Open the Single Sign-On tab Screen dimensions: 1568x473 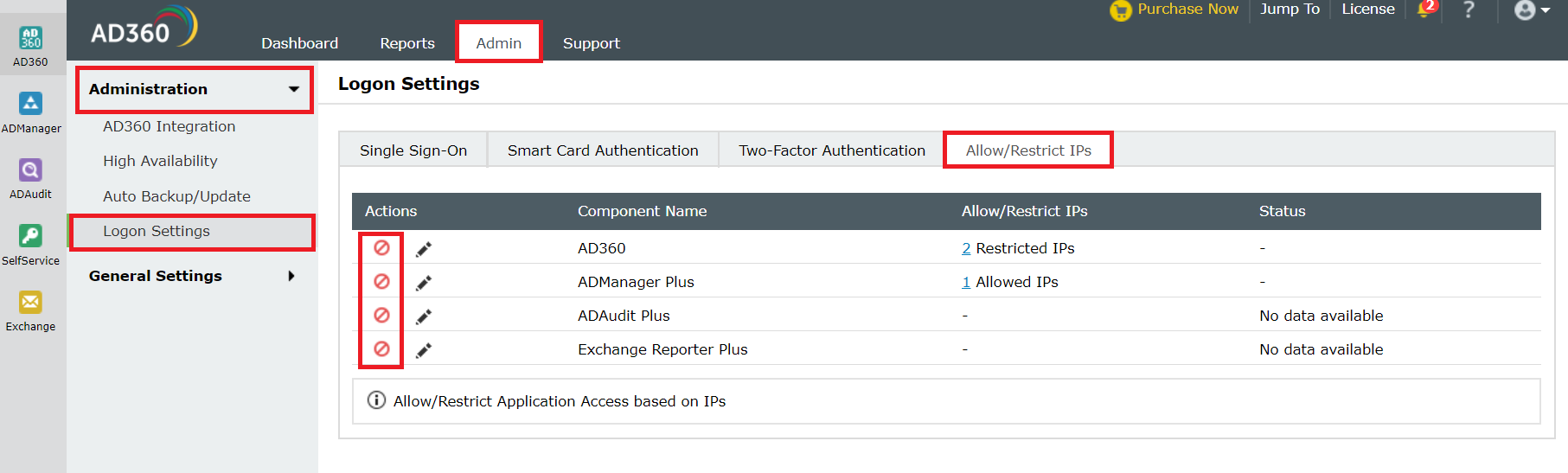(x=413, y=150)
